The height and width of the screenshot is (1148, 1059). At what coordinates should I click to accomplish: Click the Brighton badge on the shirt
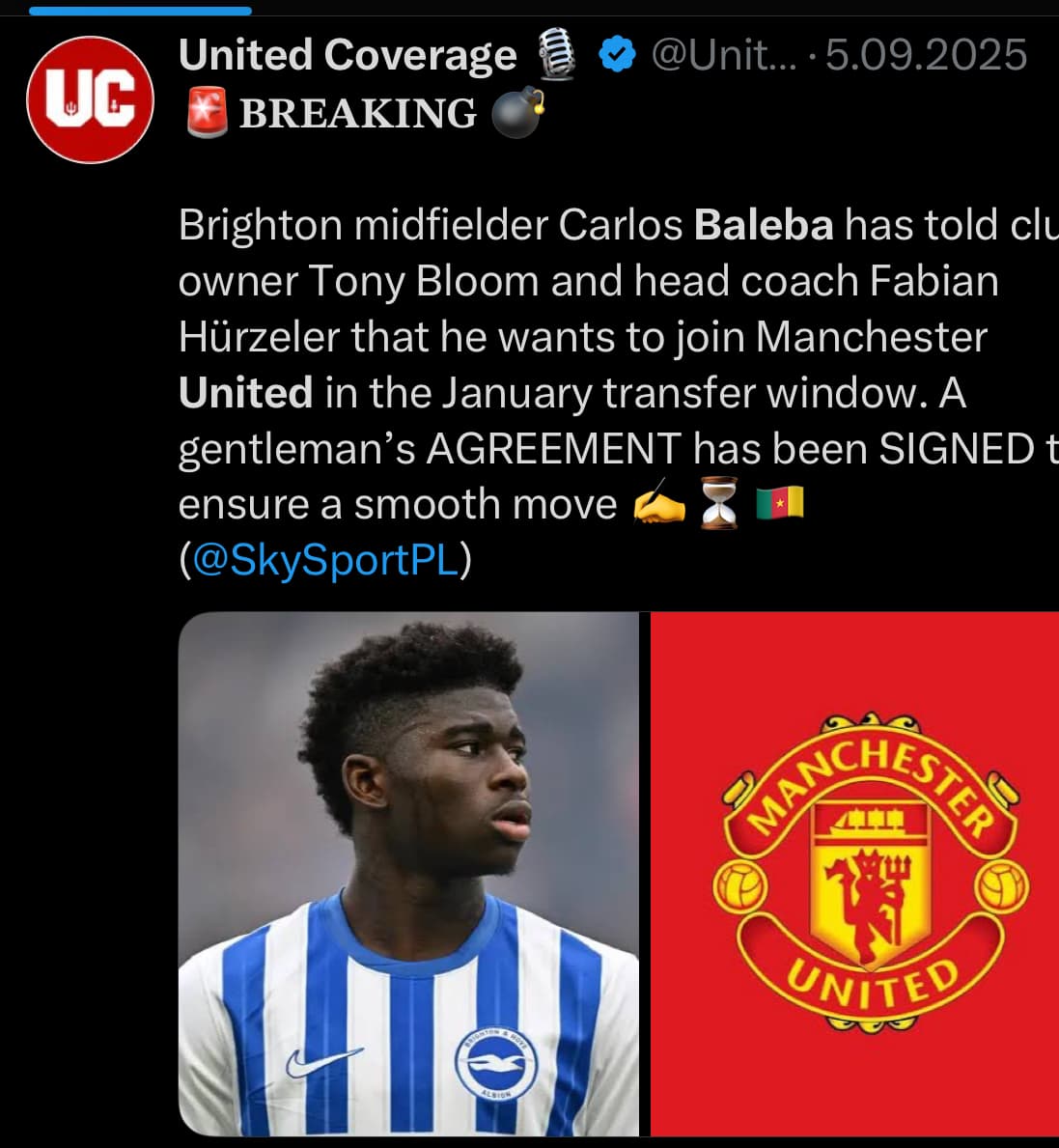coord(496,1064)
